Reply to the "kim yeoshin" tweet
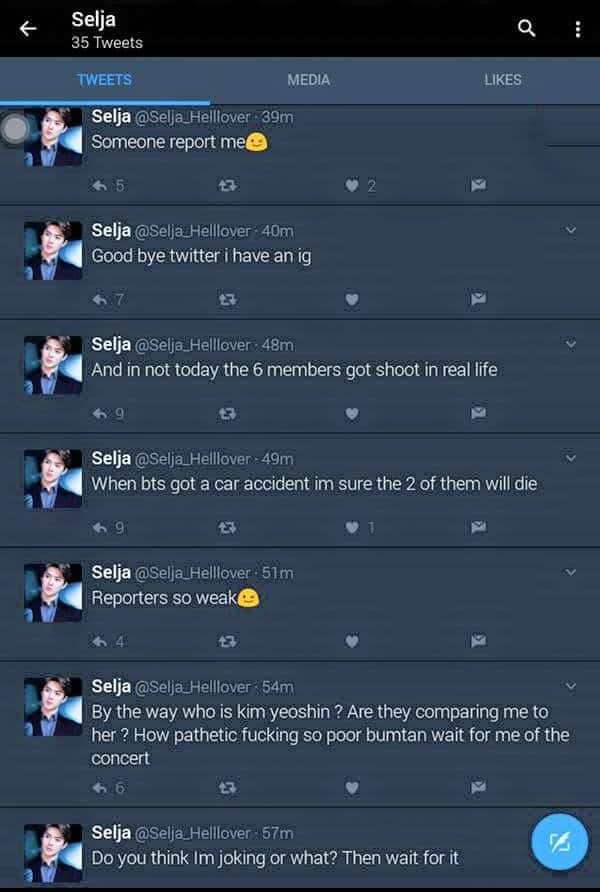This screenshot has width=600, height=892. (x=100, y=788)
